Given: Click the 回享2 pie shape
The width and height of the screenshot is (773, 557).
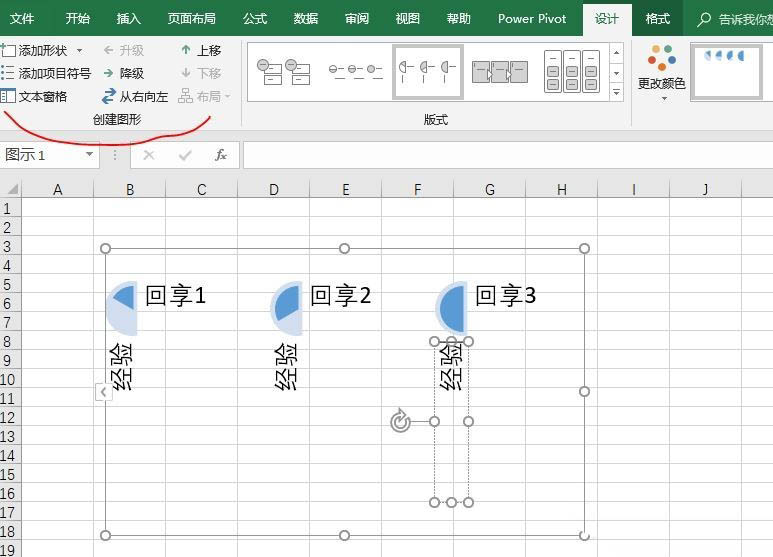Looking at the screenshot, I should coord(287,308).
